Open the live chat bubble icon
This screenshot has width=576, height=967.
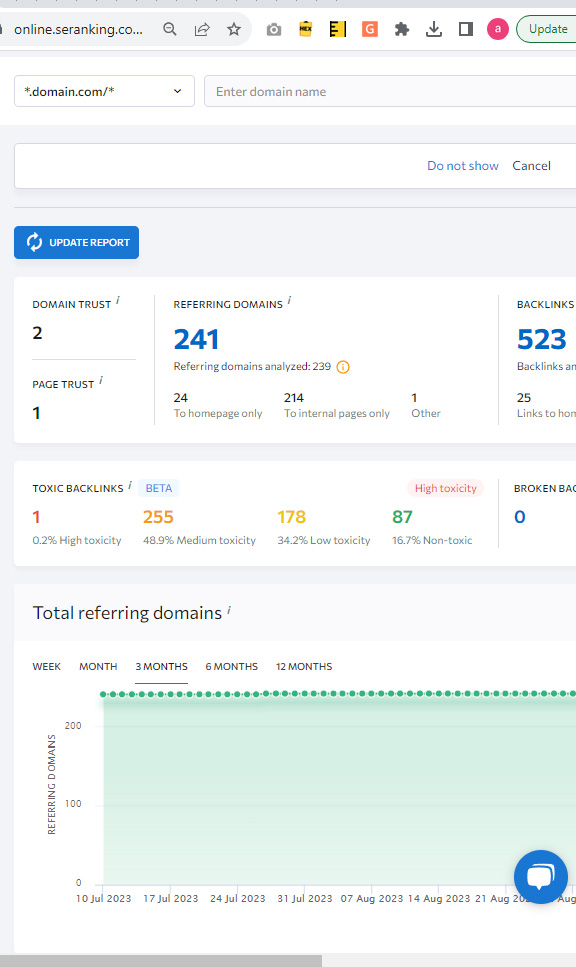click(x=541, y=877)
